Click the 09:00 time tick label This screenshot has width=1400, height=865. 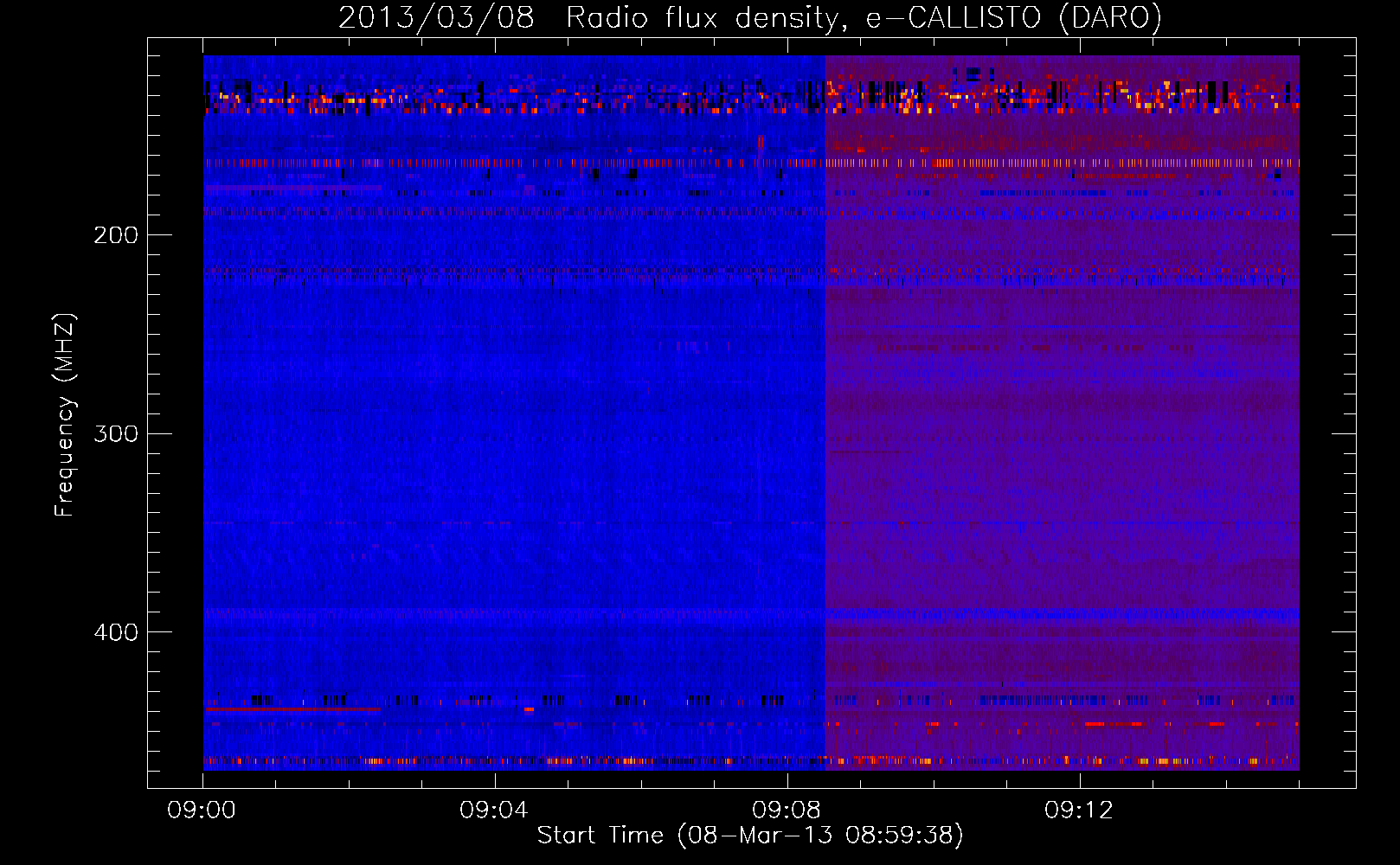click(x=202, y=811)
